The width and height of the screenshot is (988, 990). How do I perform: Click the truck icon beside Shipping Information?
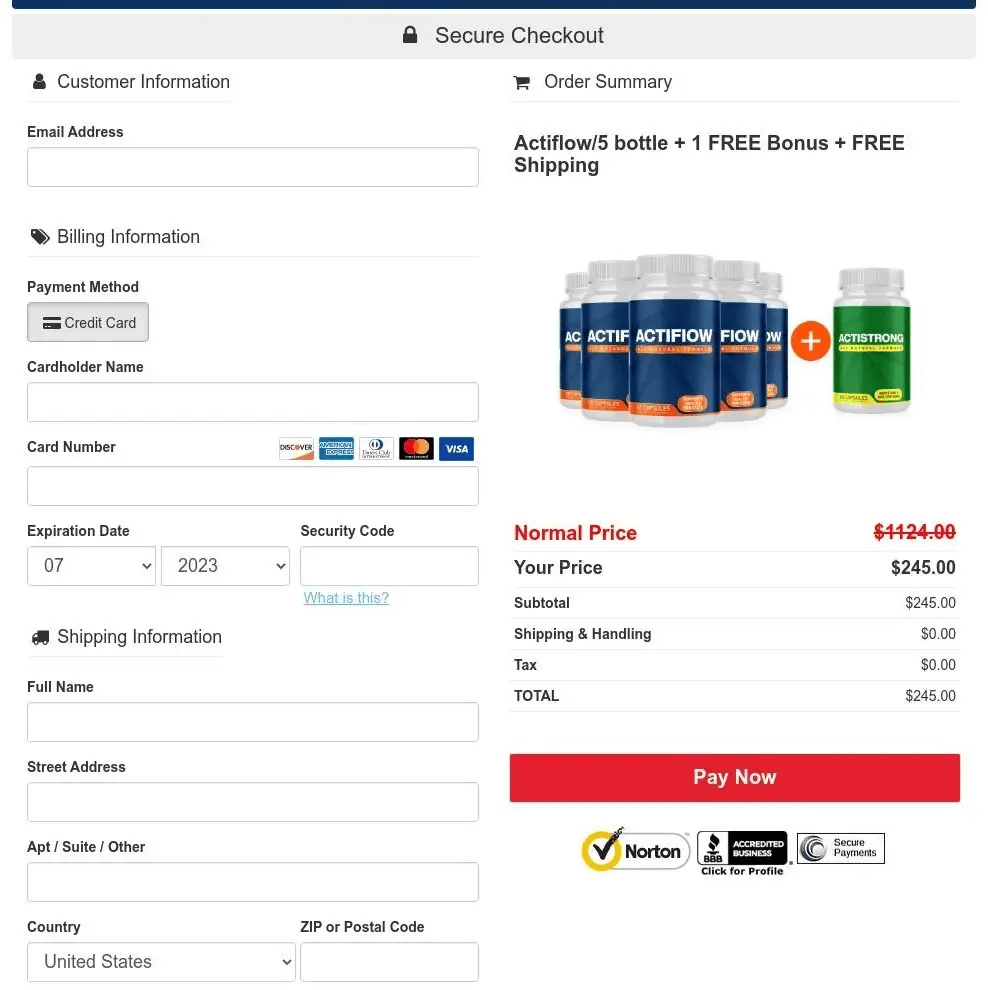(40, 637)
